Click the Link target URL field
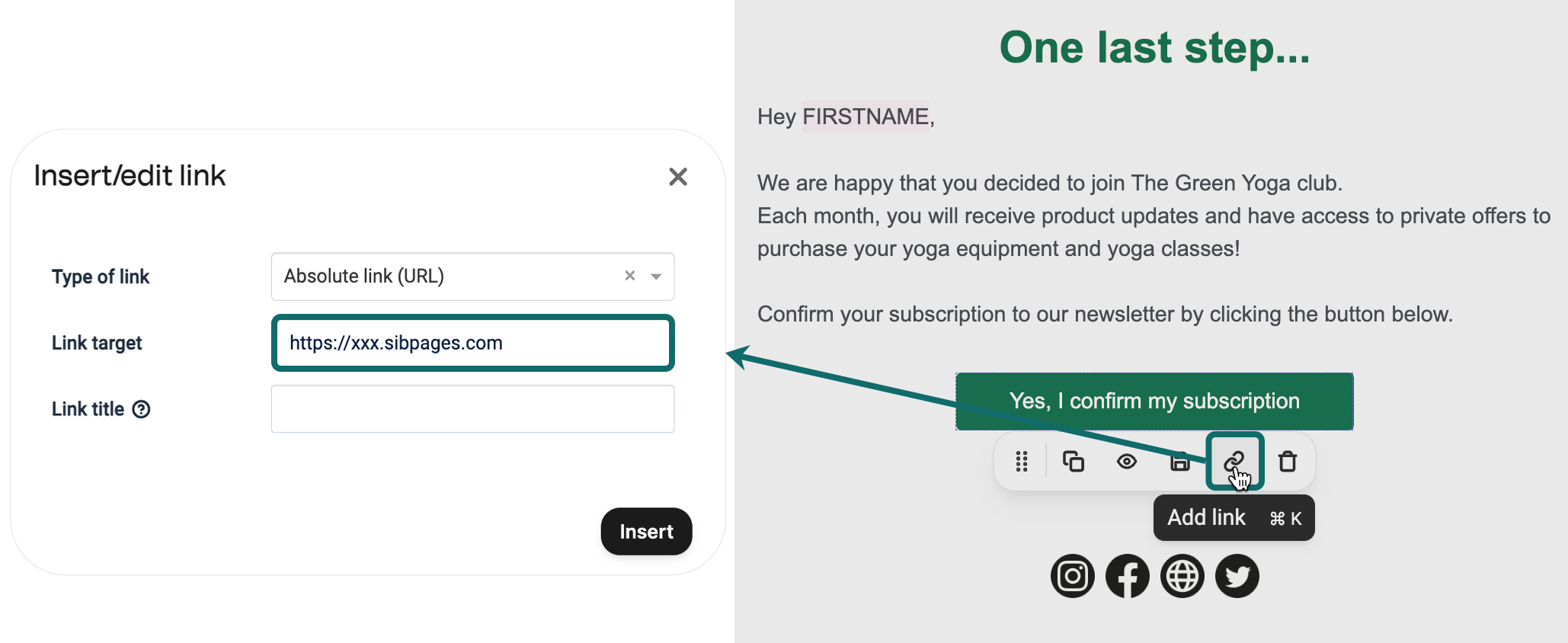 click(472, 343)
